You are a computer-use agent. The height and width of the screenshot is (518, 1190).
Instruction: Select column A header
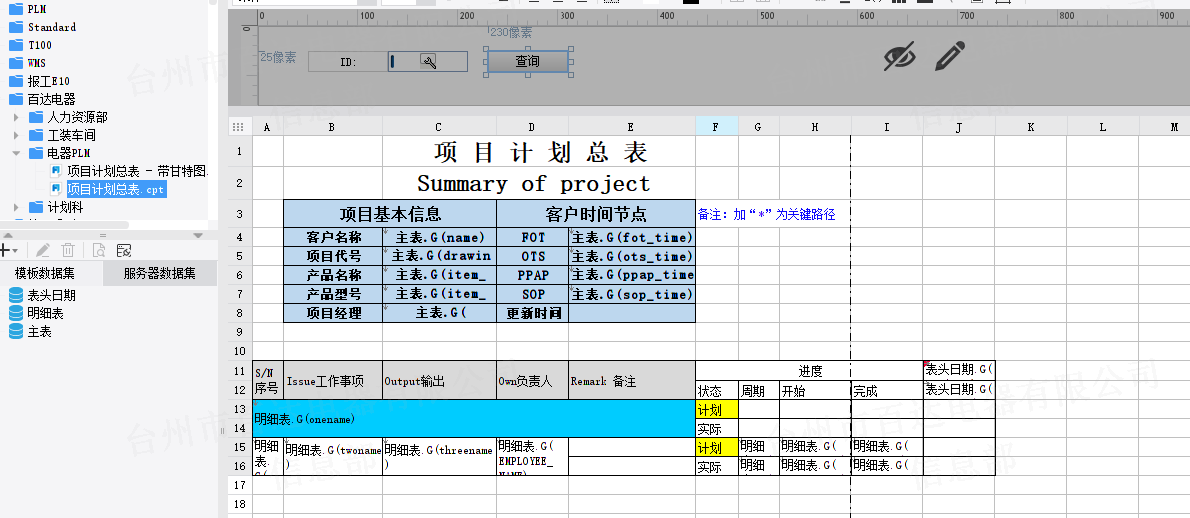pyautogui.click(x=267, y=127)
